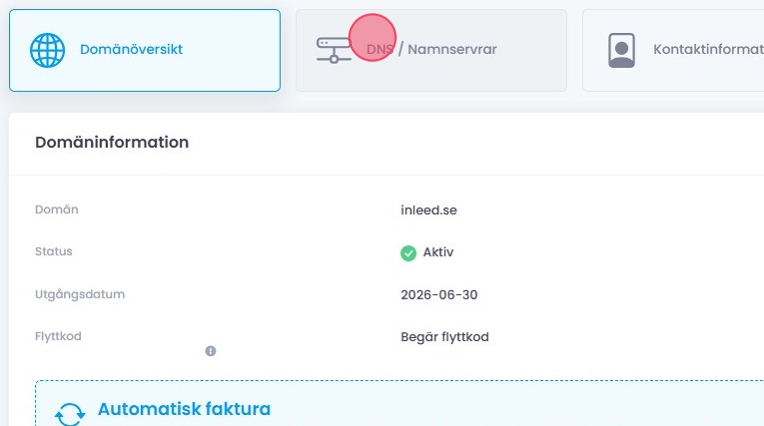764x426 pixels.
Task: Click the Status field label
Action: 54,252
